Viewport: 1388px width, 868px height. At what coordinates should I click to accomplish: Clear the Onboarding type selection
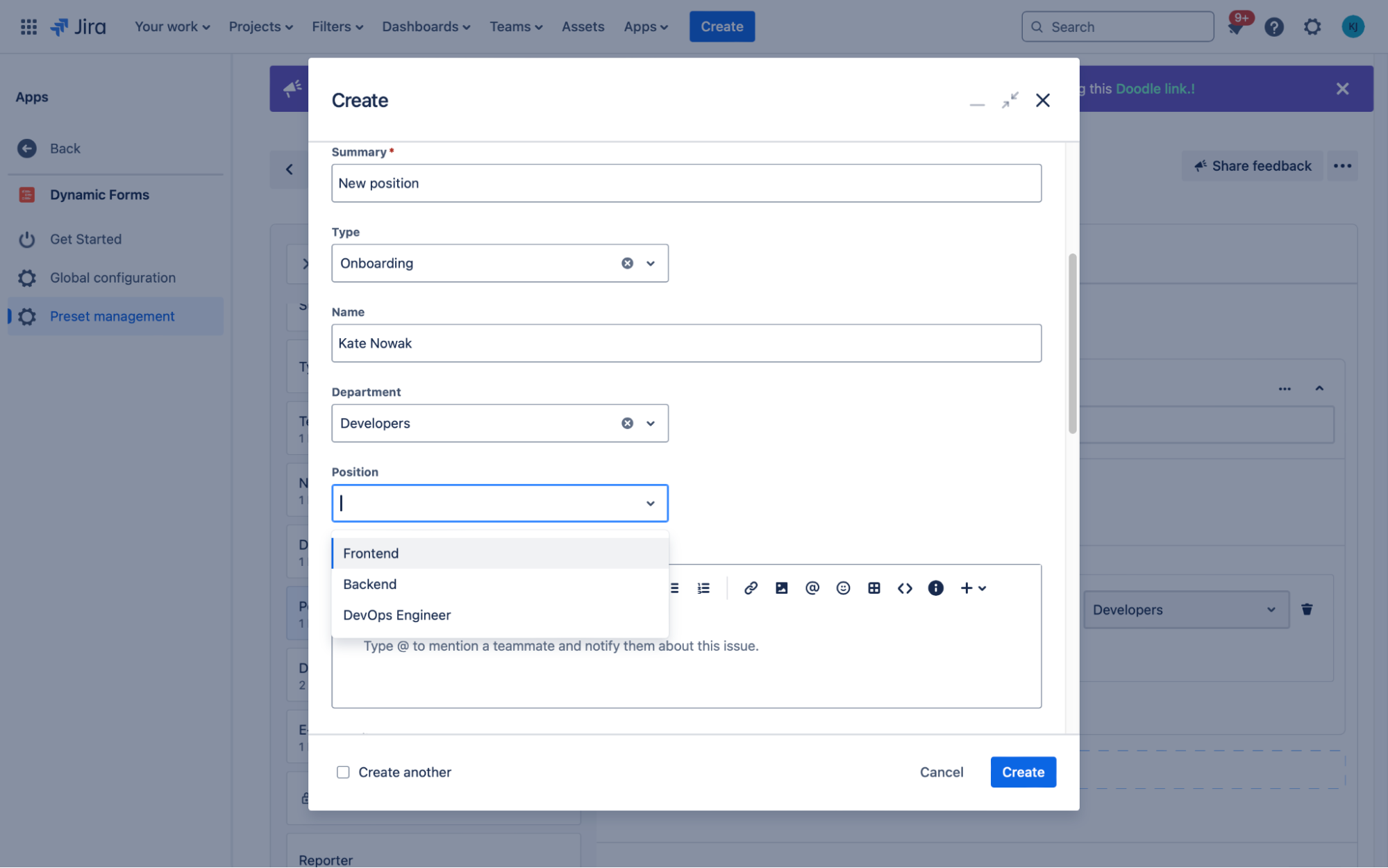click(x=627, y=262)
